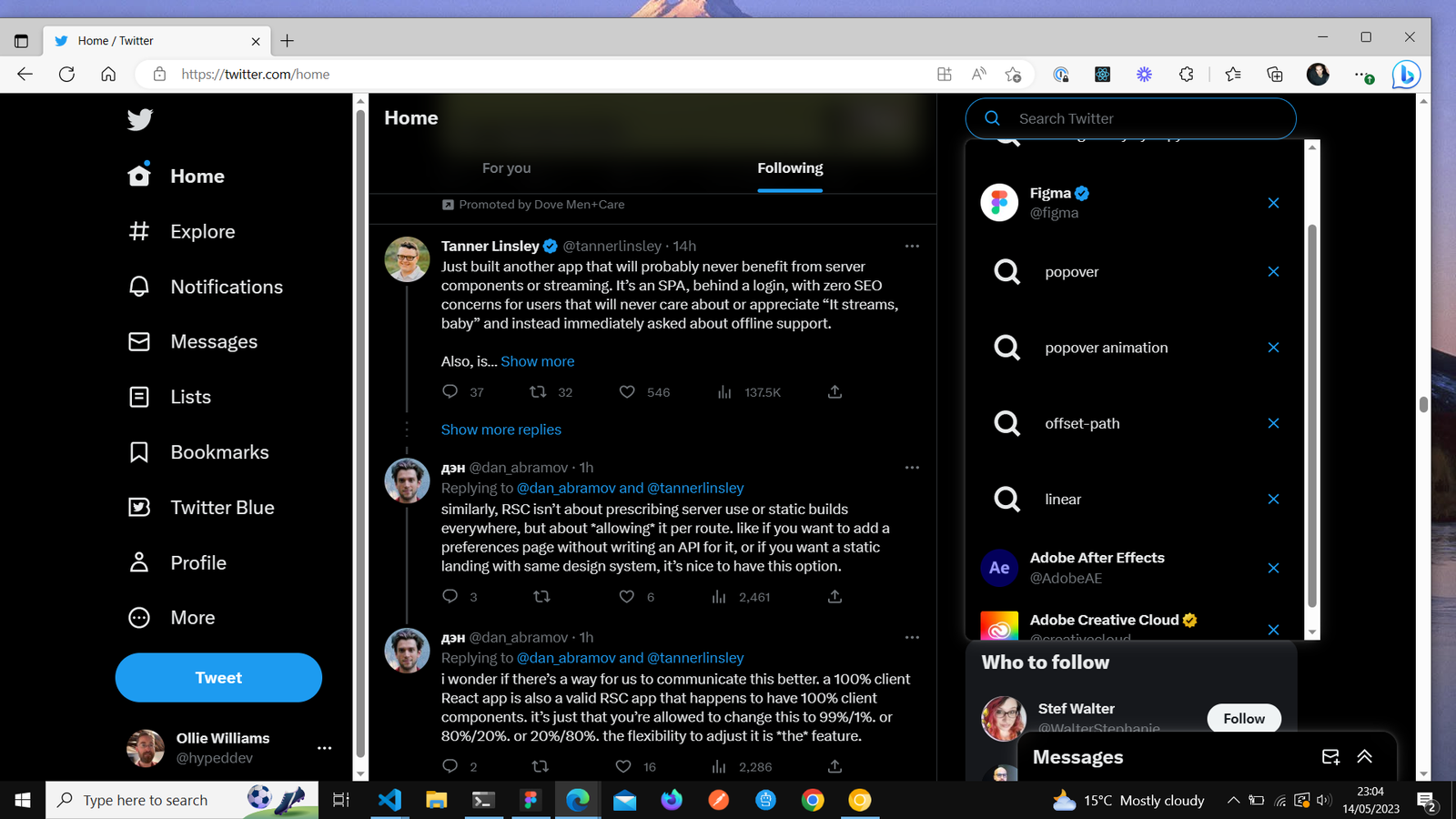
Task: Compose a new message in the Messages panel
Action: tap(1330, 756)
